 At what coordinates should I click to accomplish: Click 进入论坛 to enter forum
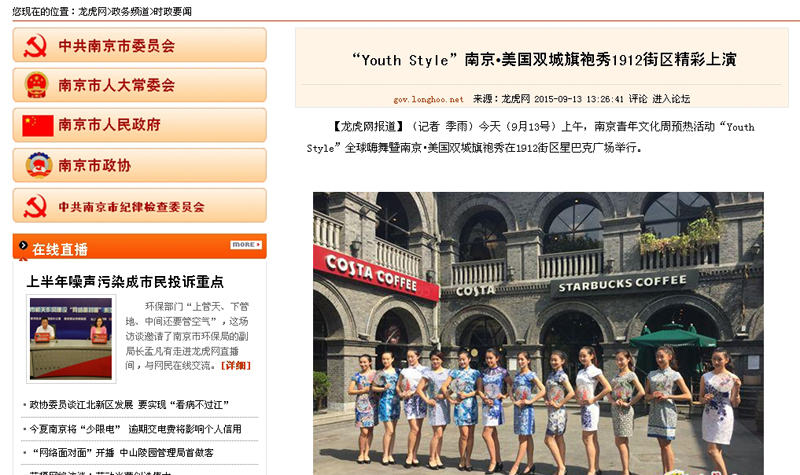(671, 99)
